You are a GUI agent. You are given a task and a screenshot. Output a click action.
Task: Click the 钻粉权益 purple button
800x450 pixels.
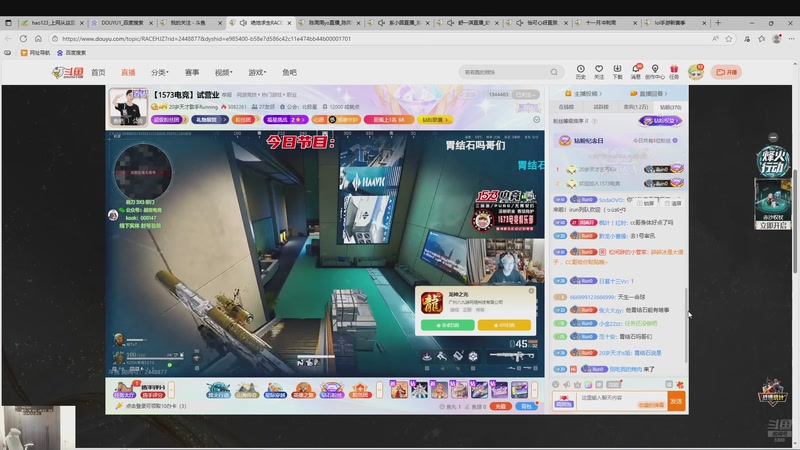pyautogui.click(x=661, y=121)
